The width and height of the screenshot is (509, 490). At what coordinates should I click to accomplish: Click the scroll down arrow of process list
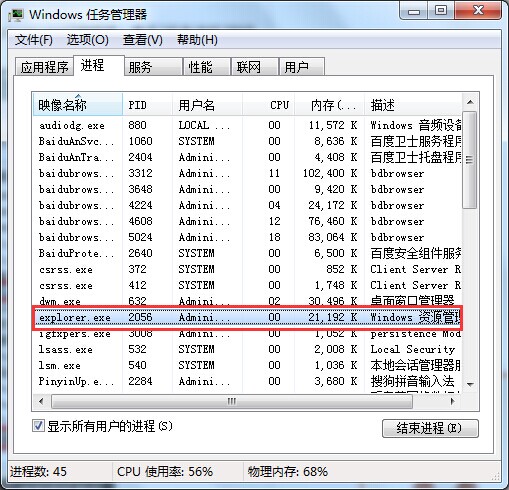[470, 384]
